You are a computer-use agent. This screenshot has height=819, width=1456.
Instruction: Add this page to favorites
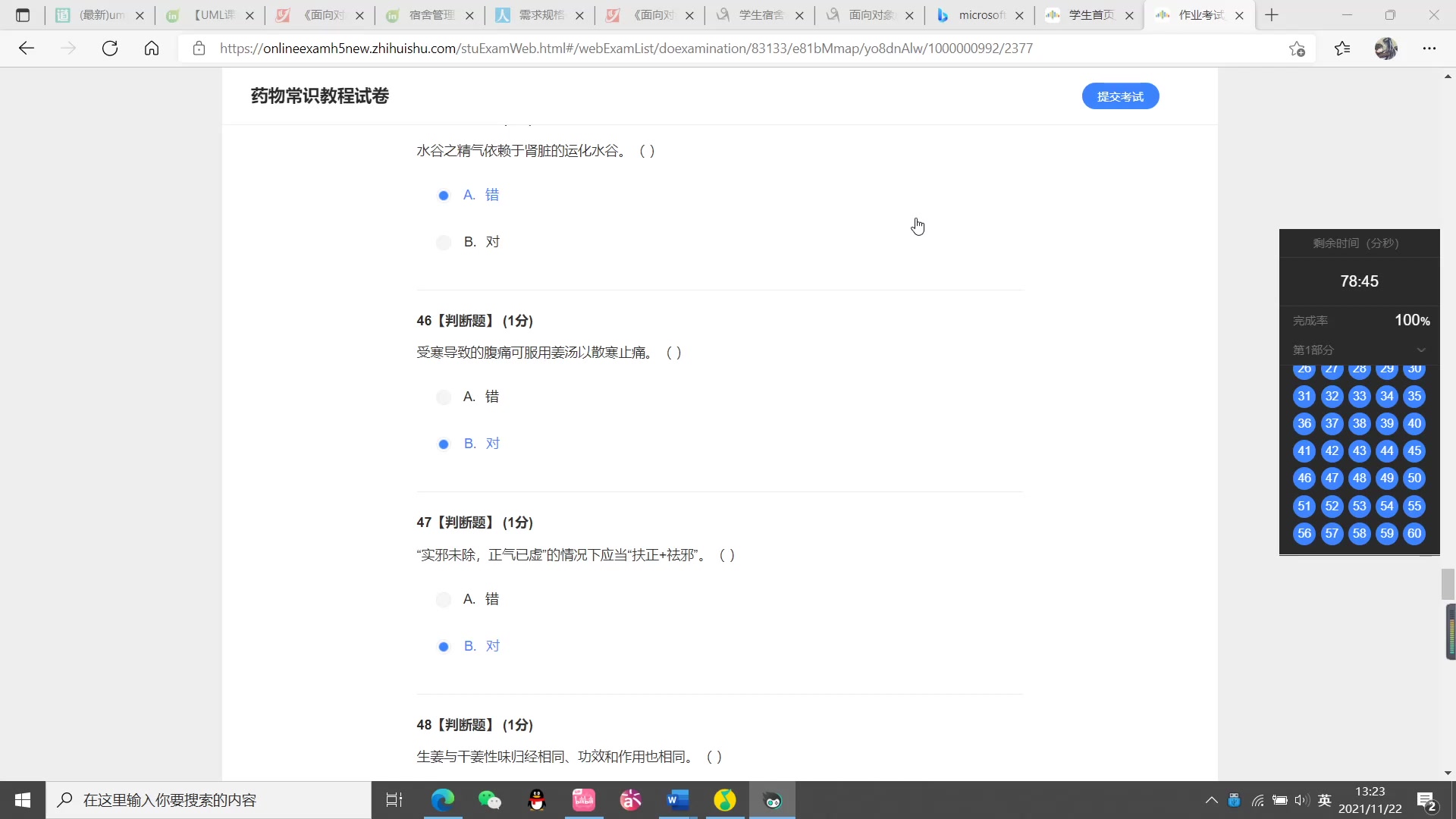point(1297,49)
